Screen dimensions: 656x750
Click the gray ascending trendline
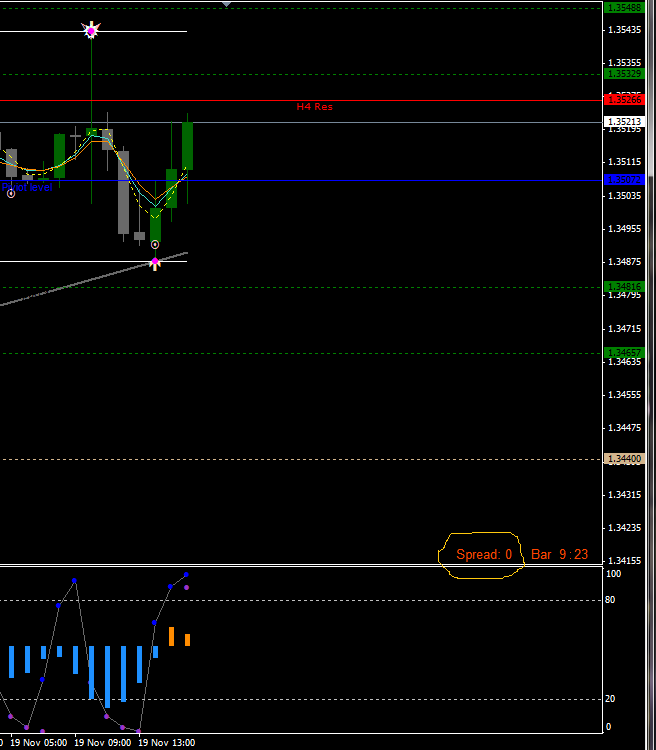[60, 289]
